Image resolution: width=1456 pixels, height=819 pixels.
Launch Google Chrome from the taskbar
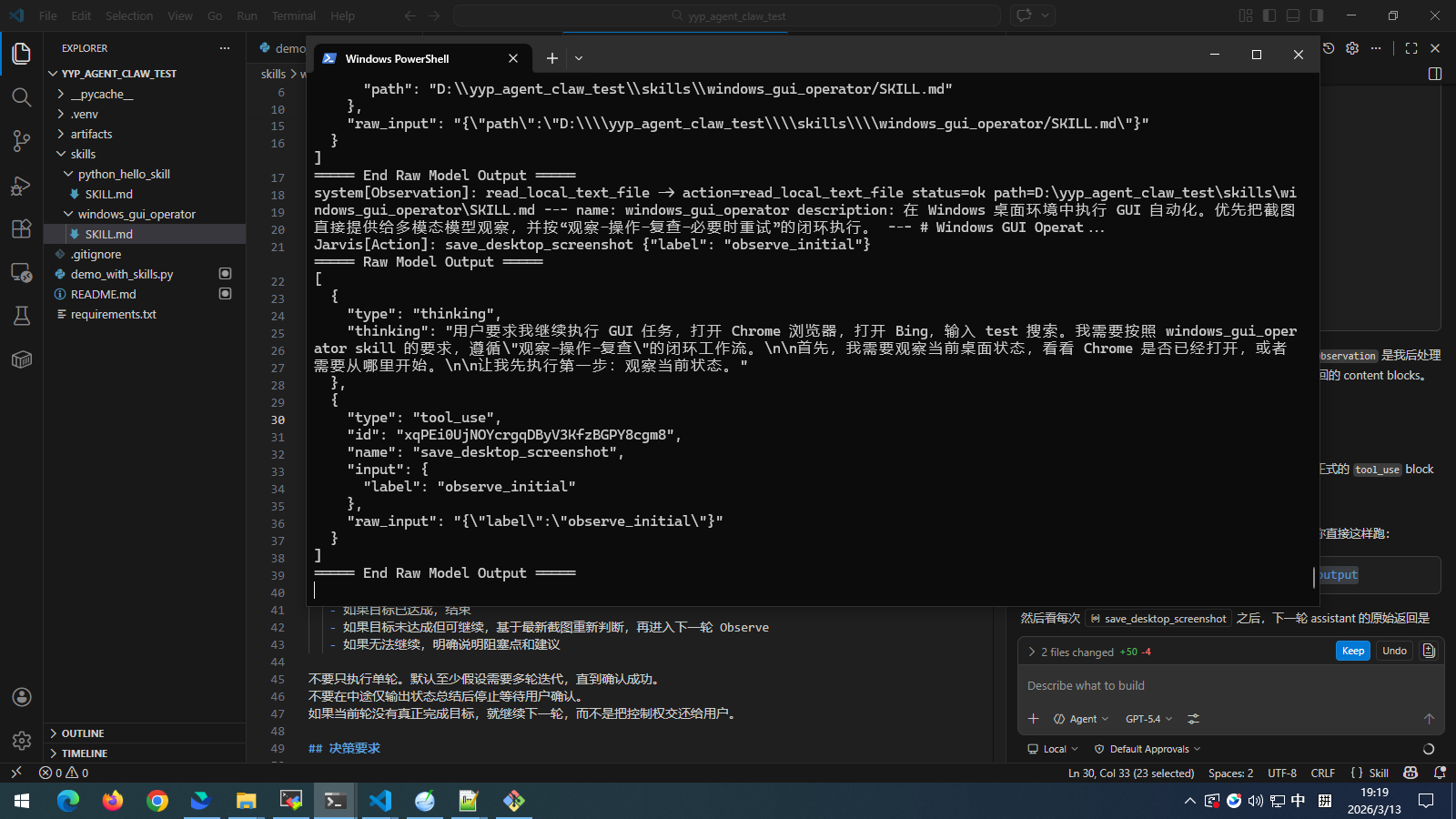[157, 801]
